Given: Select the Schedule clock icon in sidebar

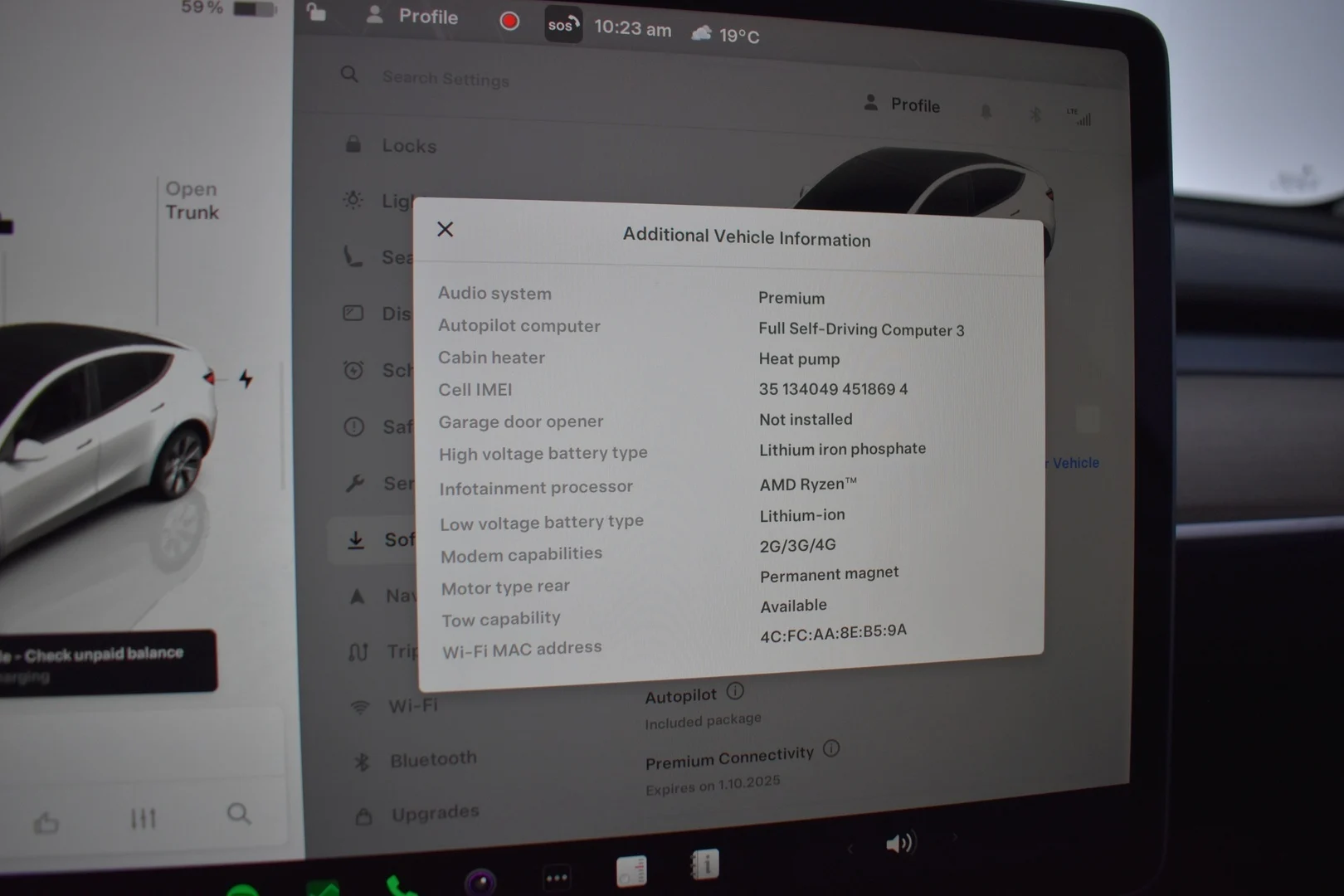Looking at the screenshot, I should [353, 369].
